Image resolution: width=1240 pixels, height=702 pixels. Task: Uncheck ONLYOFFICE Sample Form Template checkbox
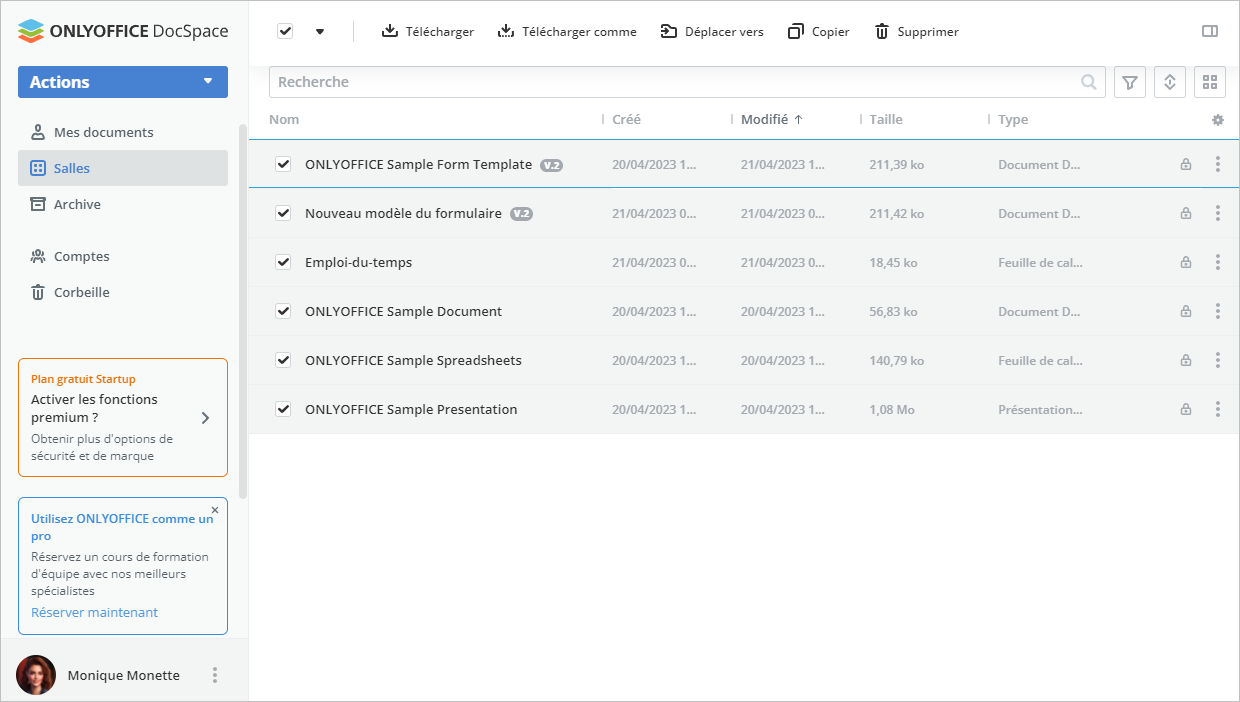283,164
